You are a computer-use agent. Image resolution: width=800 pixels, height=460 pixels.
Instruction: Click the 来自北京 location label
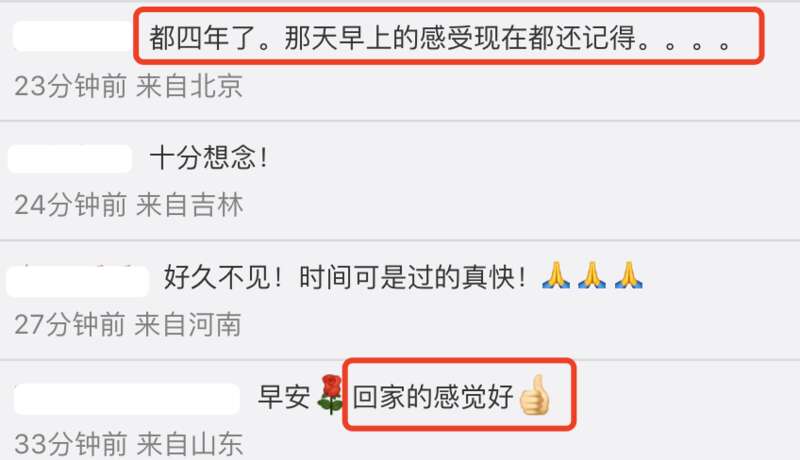pyautogui.click(x=189, y=86)
